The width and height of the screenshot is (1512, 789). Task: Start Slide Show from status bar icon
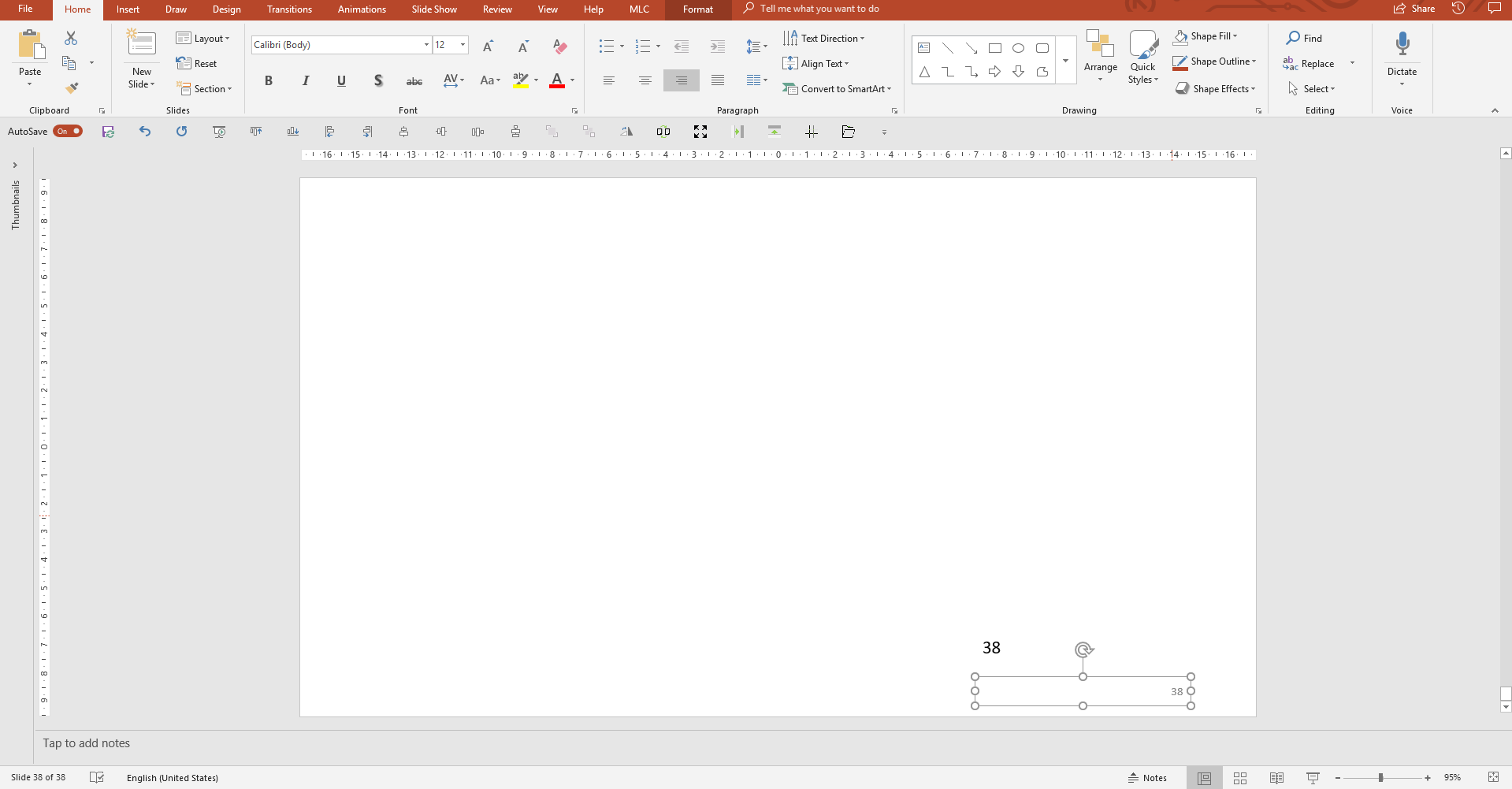coord(1313,778)
